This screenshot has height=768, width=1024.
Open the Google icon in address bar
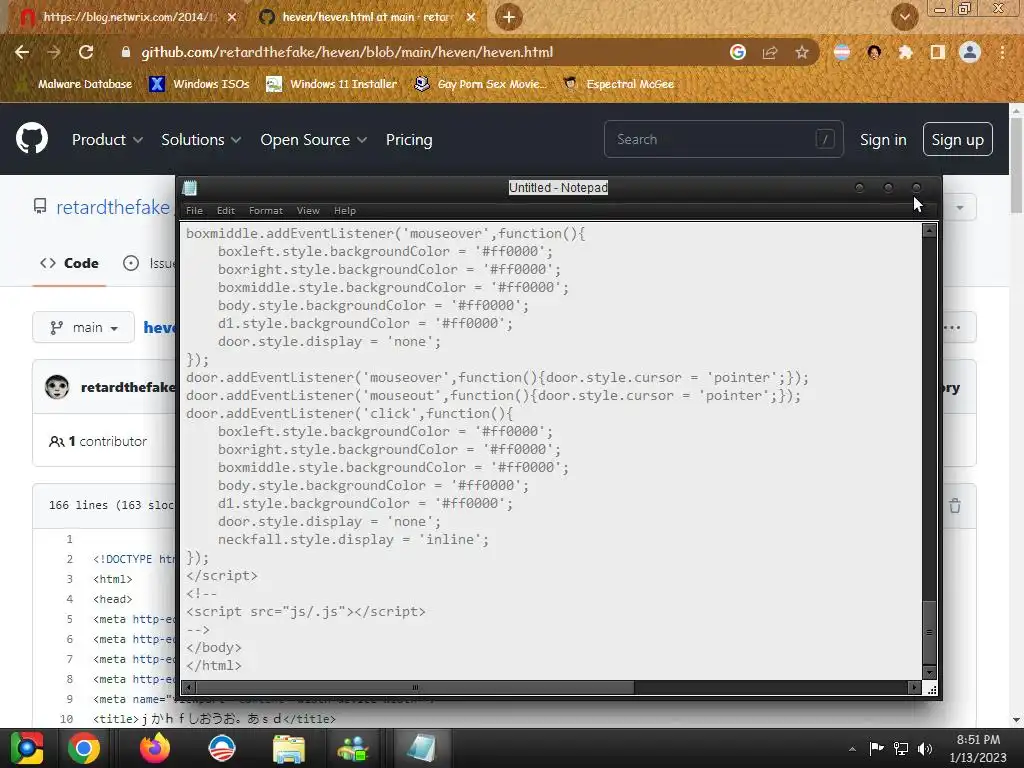click(738, 52)
